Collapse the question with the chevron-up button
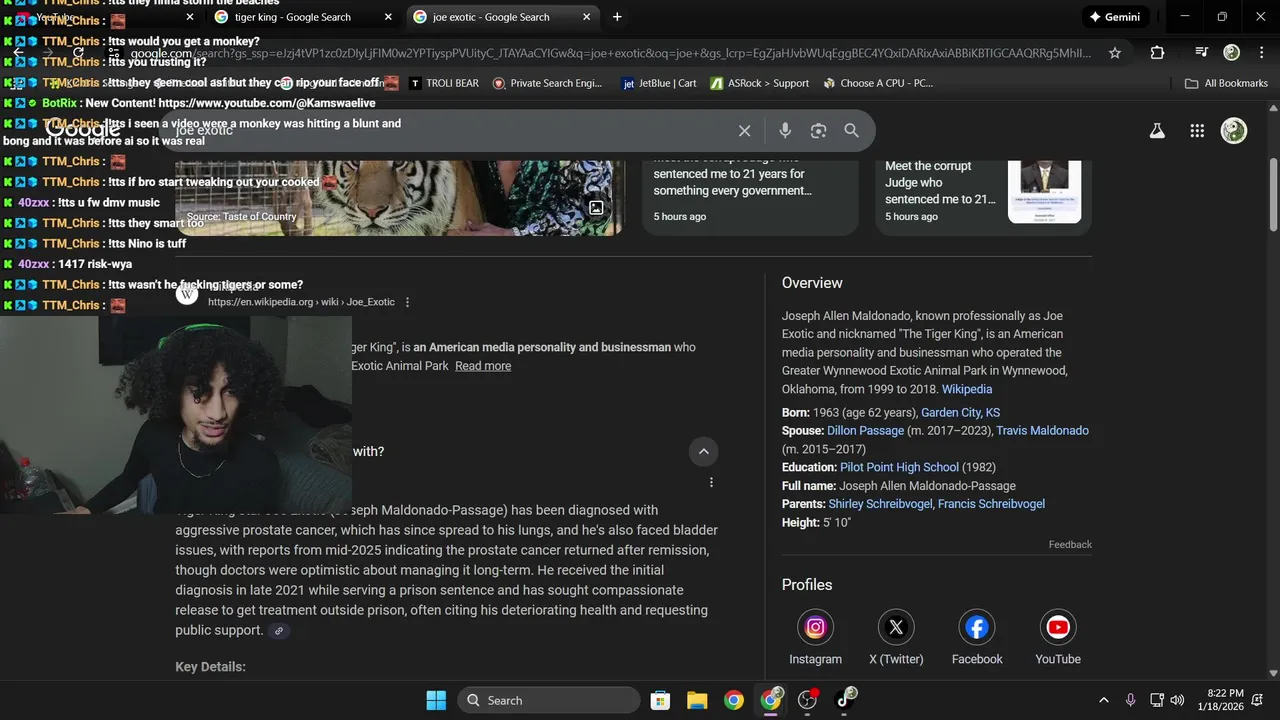 [704, 452]
